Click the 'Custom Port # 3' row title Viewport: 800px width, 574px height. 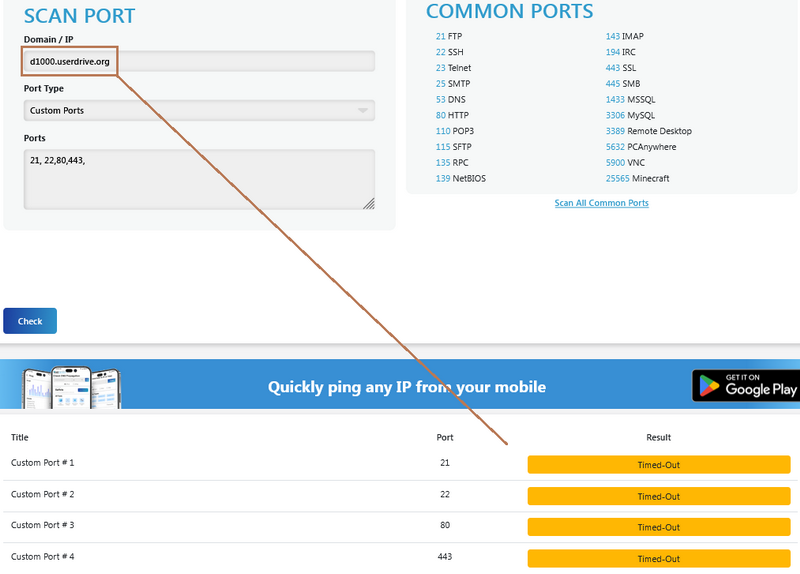coord(42,525)
